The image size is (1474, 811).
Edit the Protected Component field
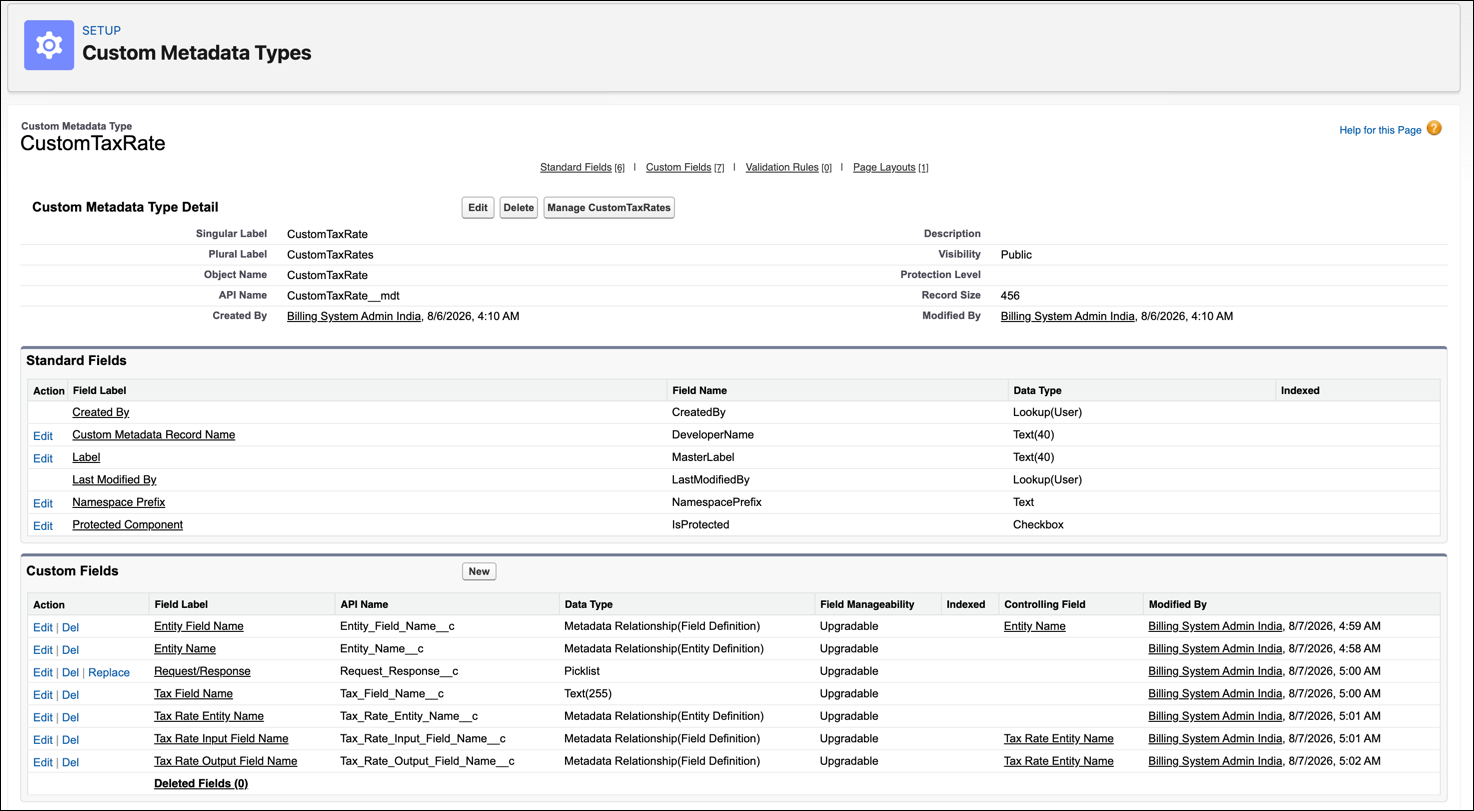click(x=43, y=526)
